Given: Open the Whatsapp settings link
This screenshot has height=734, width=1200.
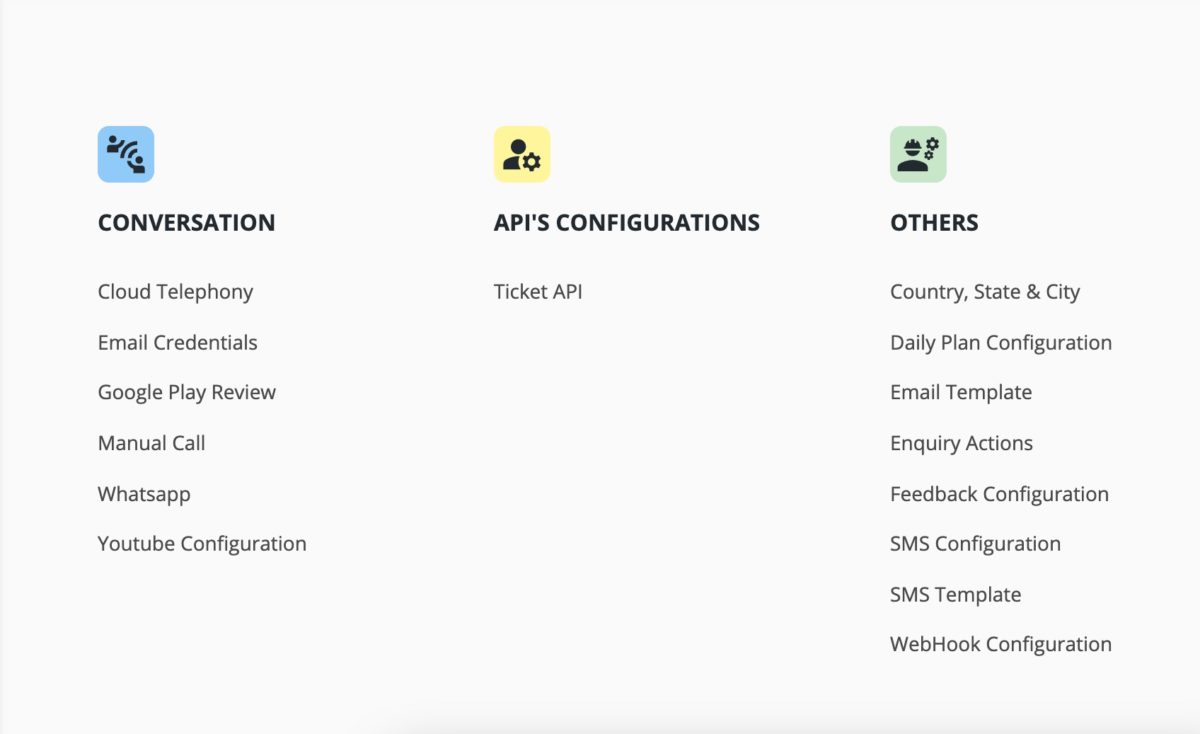Looking at the screenshot, I should [144, 494].
